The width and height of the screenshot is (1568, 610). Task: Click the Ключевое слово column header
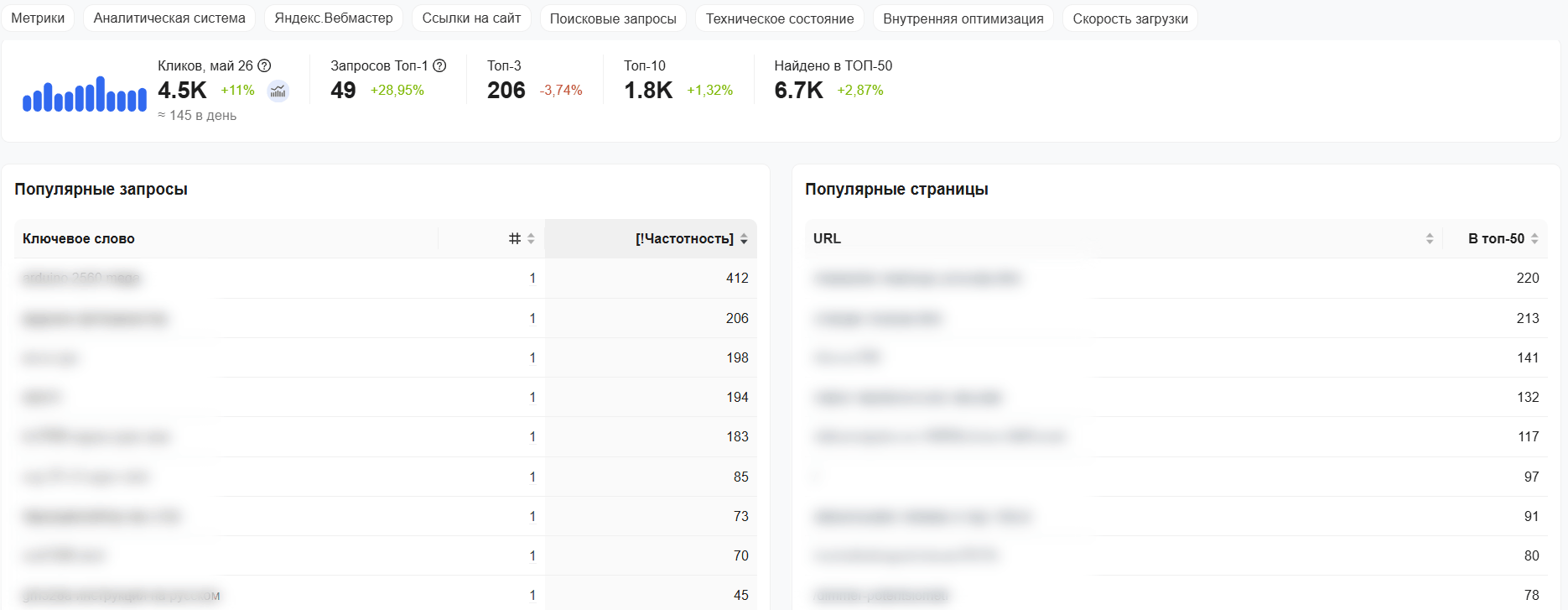point(79,239)
